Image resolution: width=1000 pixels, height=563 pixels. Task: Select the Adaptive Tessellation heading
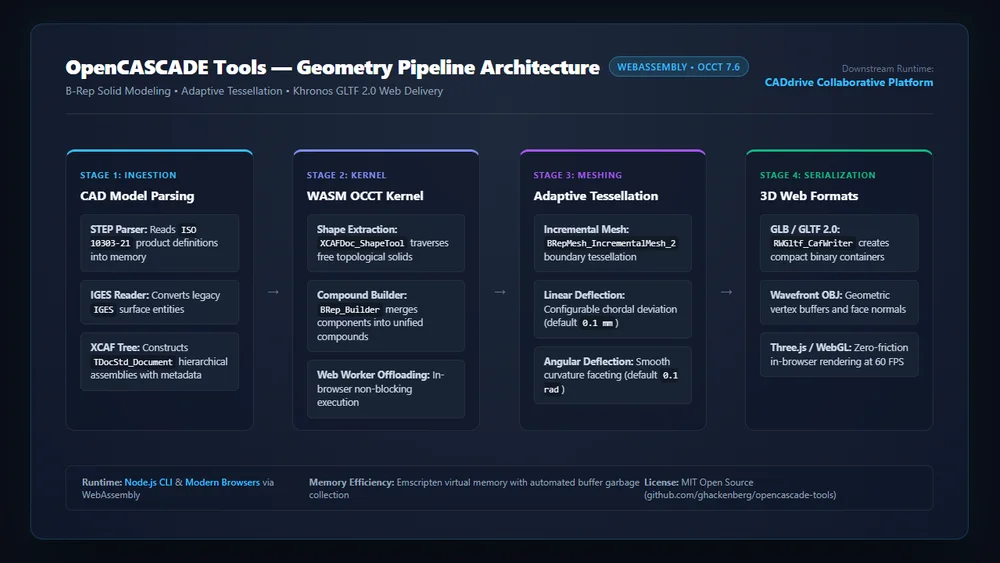pos(596,196)
